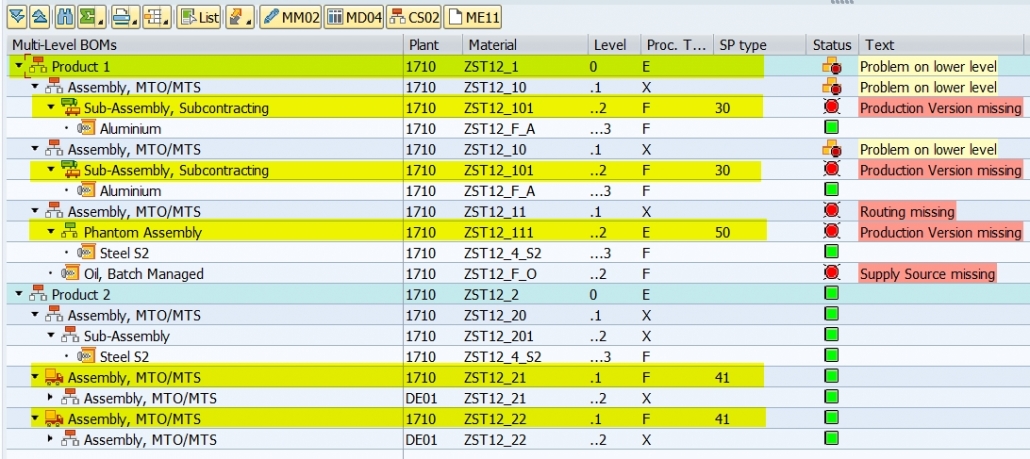This screenshot has width=1030, height=459.
Task: Click material cell ZST12_201
Action: (x=499, y=336)
